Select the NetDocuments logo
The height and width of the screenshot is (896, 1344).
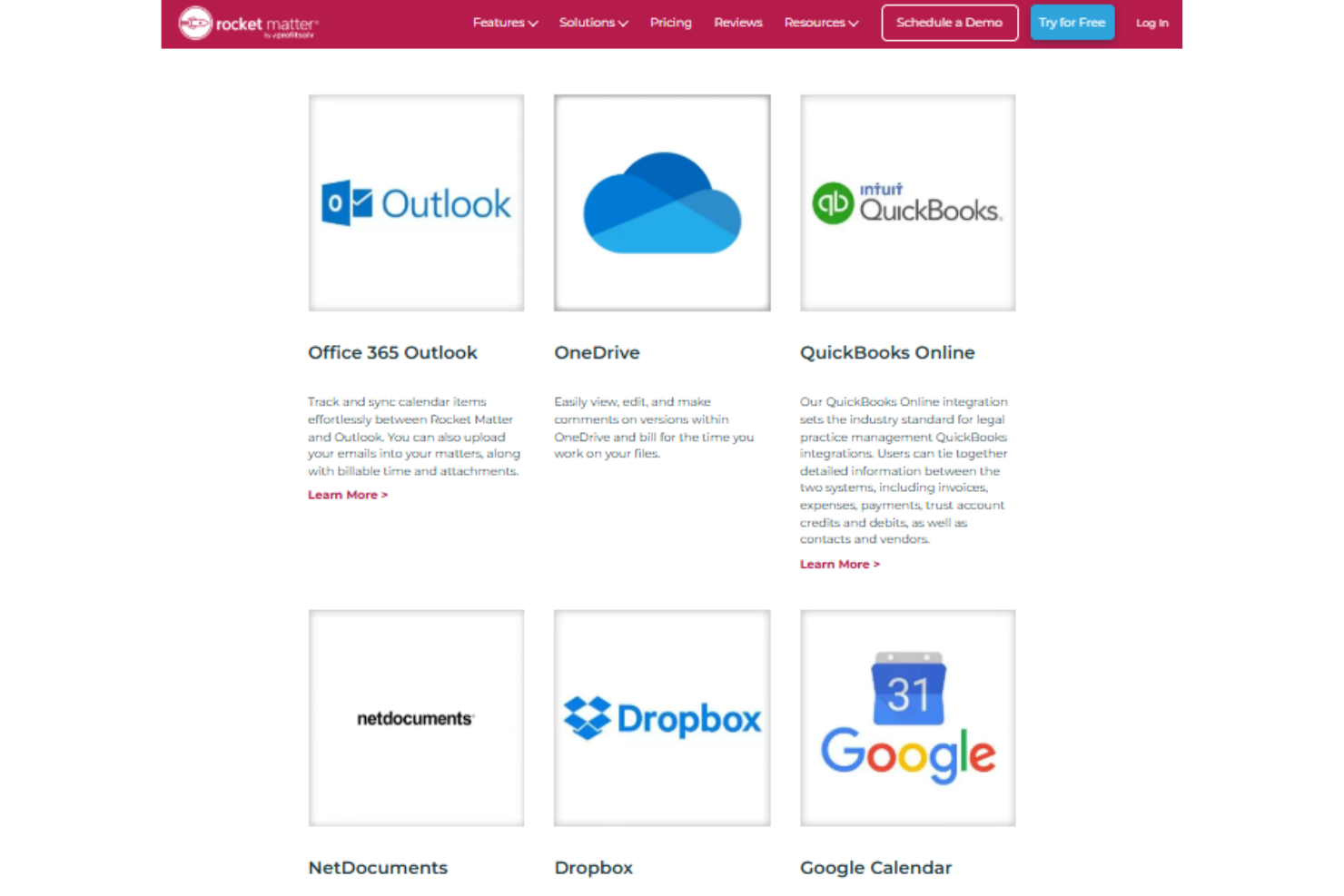pyautogui.click(x=414, y=718)
